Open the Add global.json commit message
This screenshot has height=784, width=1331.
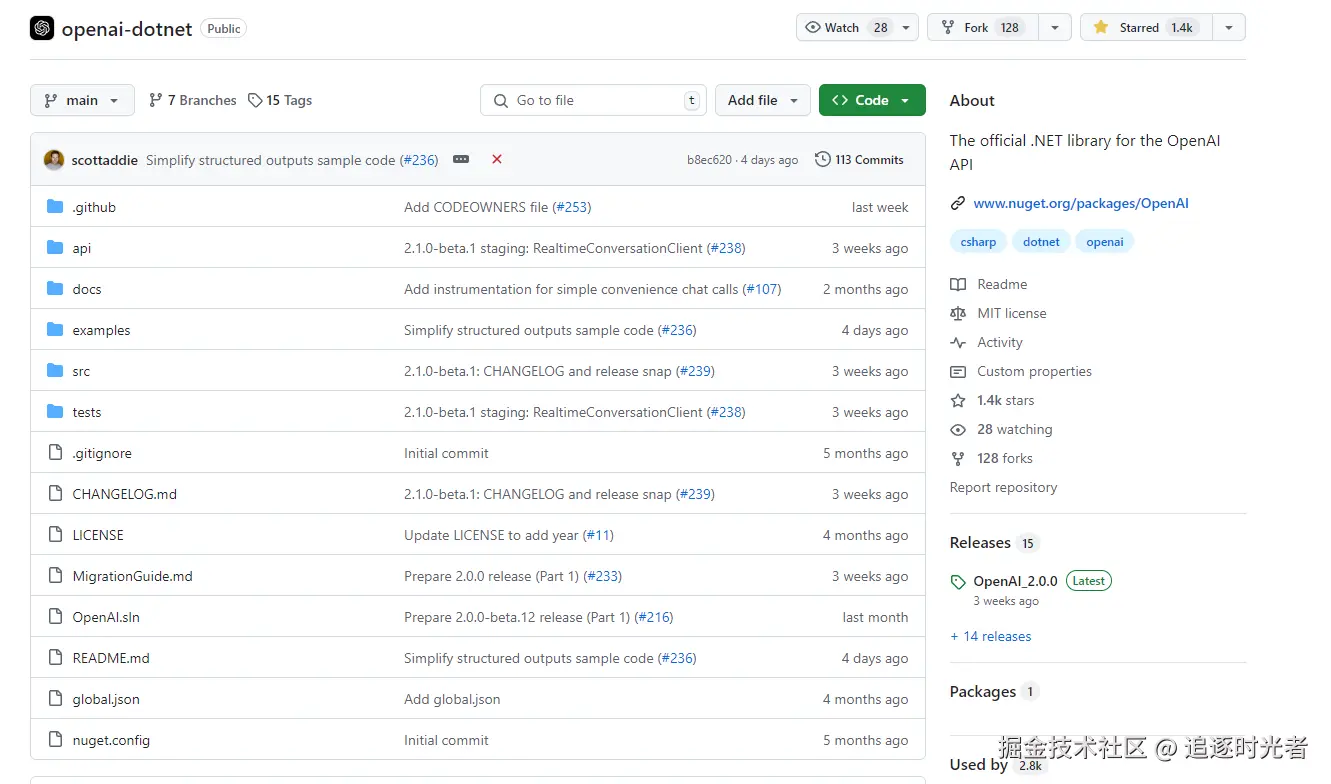(x=452, y=699)
